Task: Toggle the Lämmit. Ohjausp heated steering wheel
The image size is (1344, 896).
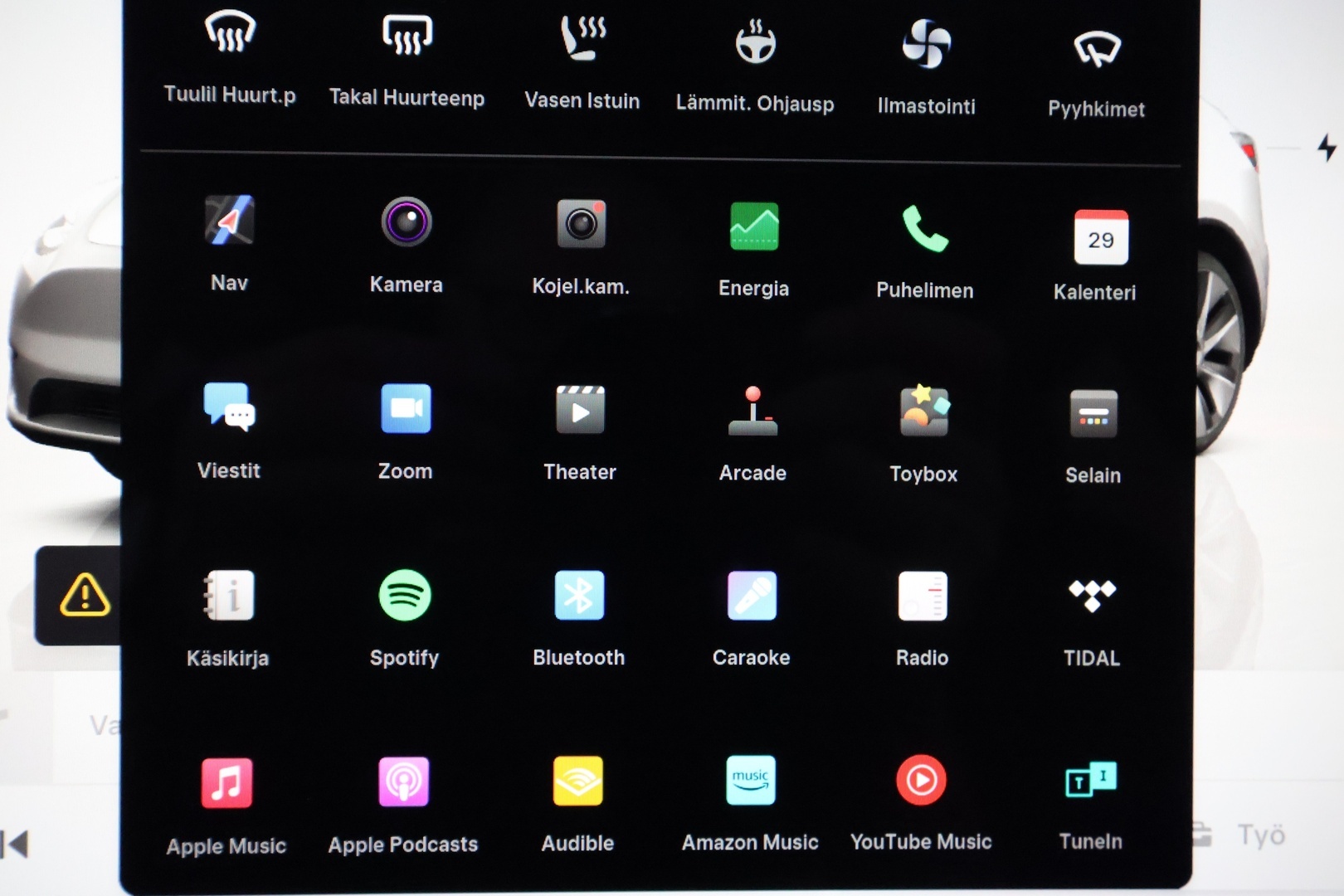Action: [755, 41]
